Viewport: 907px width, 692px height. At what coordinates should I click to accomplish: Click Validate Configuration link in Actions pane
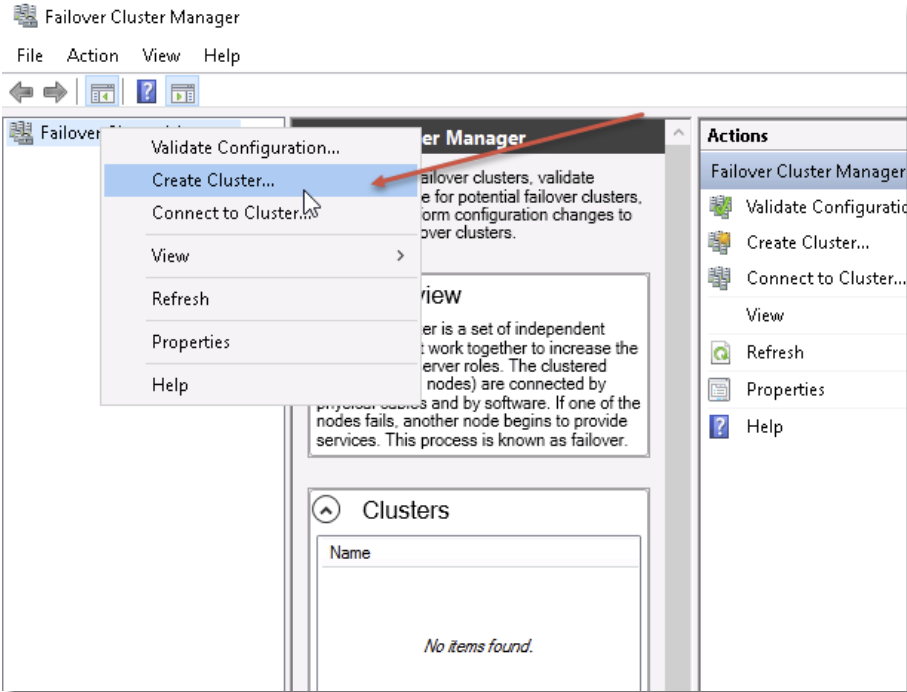(825, 207)
